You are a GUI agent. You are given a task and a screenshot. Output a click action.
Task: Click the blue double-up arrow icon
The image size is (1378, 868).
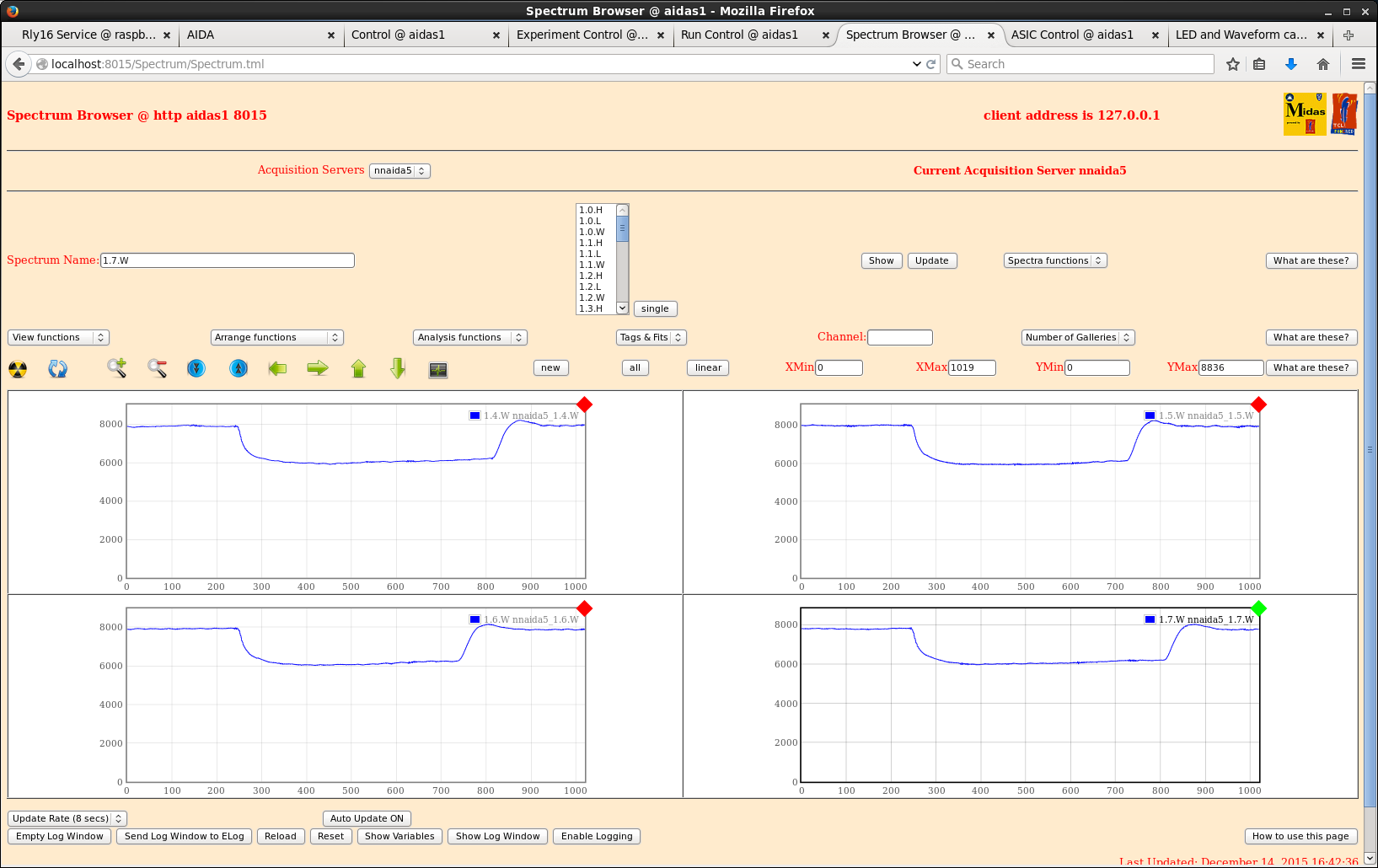tap(239, 368)
